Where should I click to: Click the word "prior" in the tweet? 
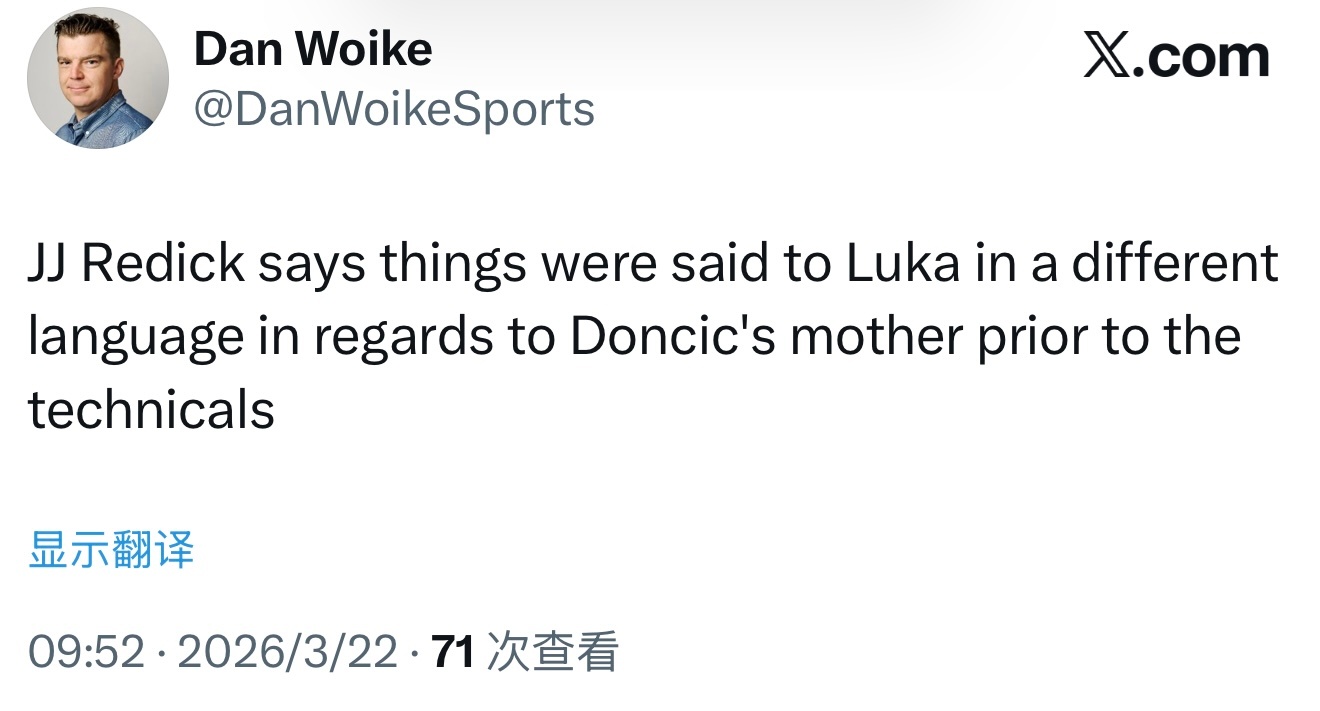pos(1030,337)
